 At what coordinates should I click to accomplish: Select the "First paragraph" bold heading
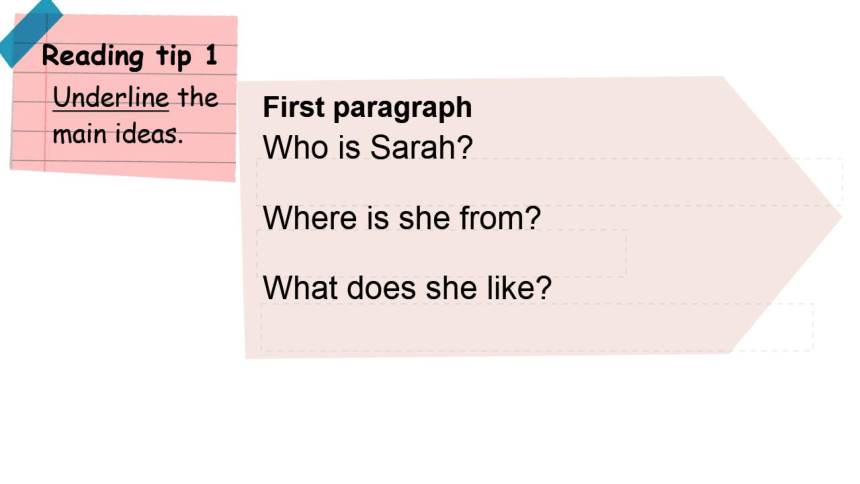pos(367,107)
